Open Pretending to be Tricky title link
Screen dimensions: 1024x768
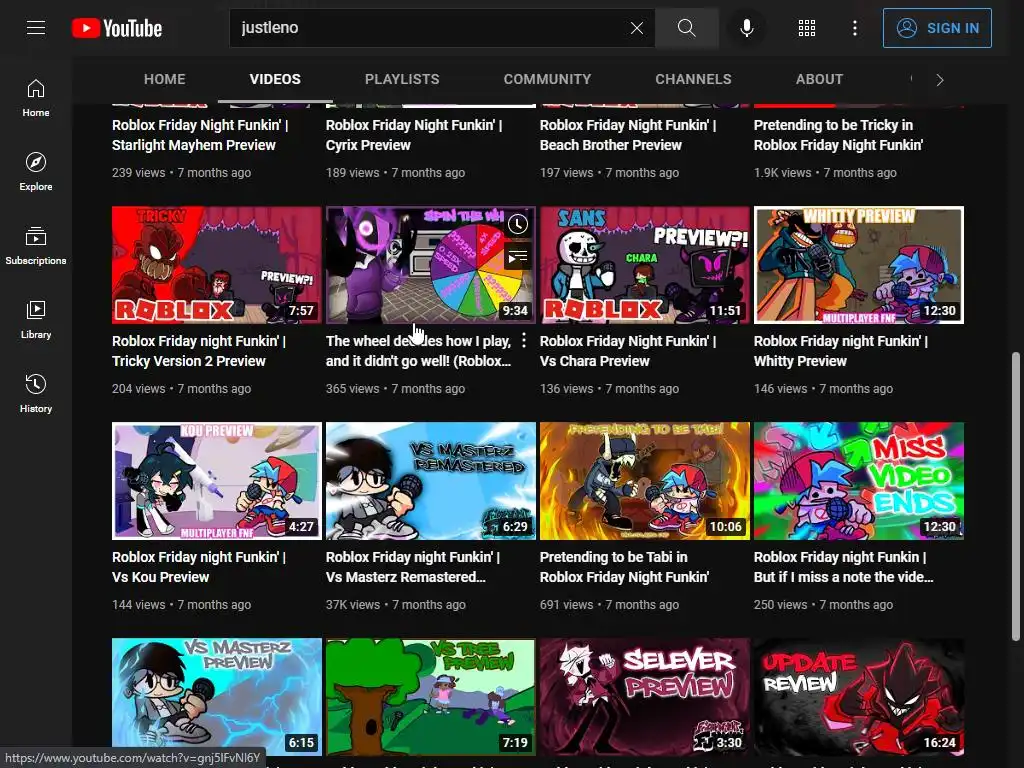tap(839, 135)
